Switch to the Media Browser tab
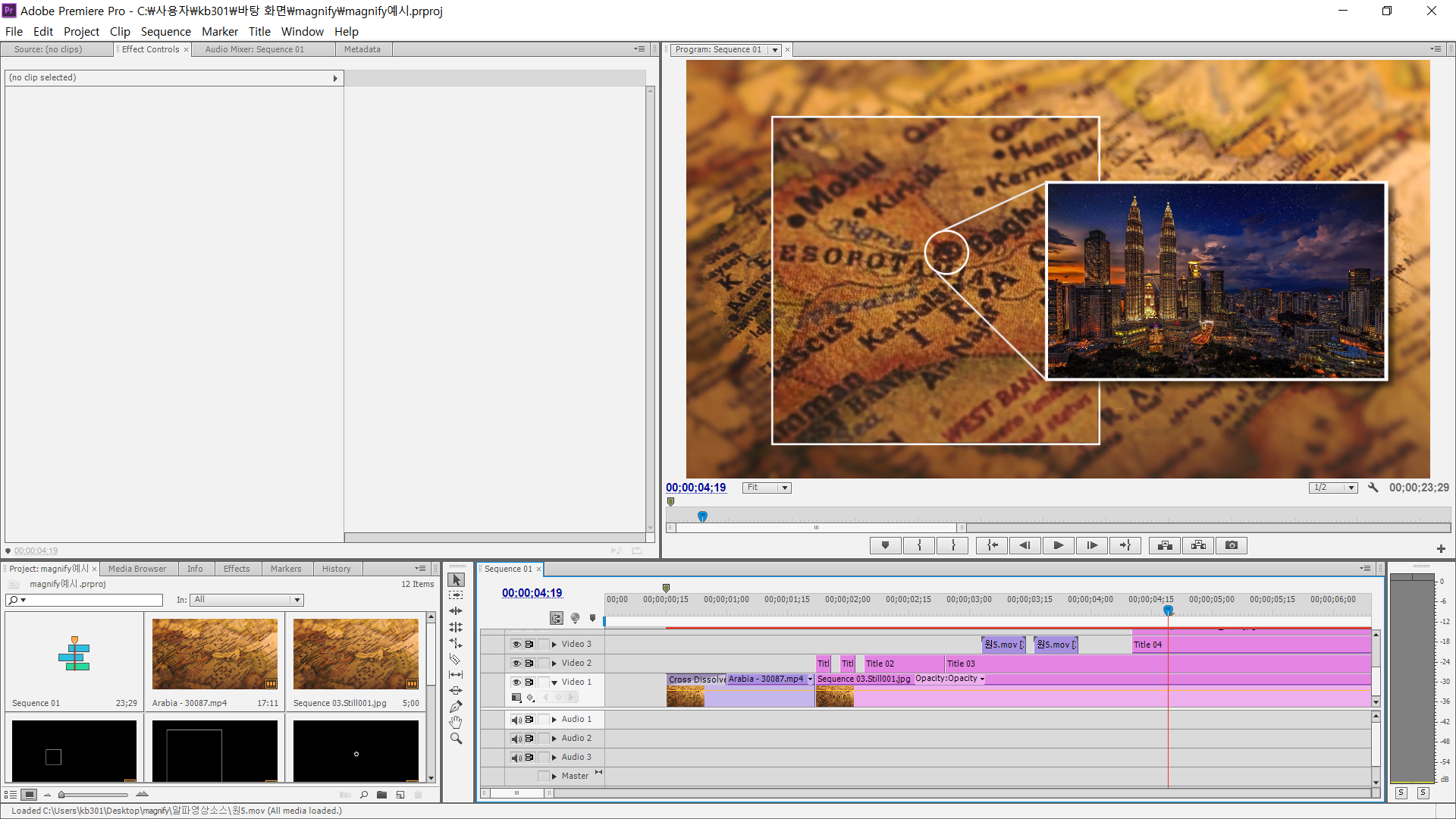 click(x=137, y=569)
